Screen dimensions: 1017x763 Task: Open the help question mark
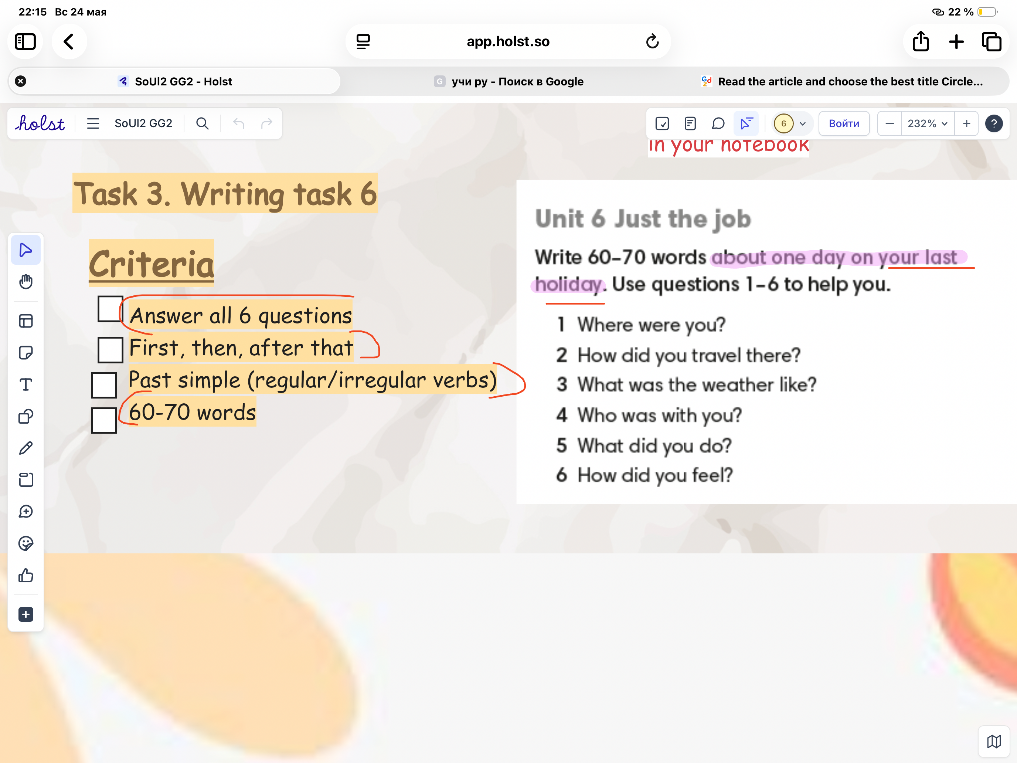994,123
